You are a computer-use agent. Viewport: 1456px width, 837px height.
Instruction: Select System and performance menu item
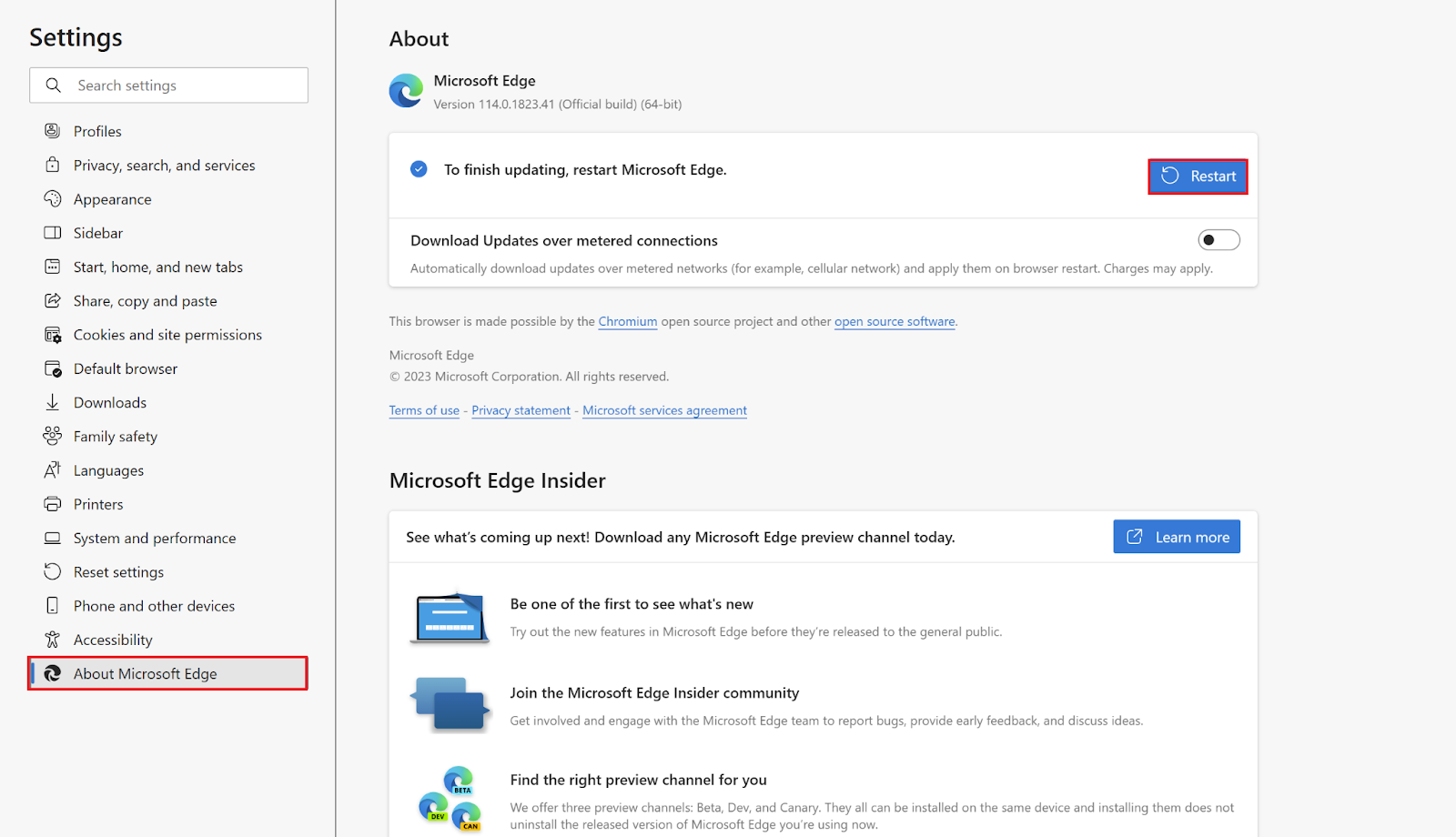[155, 539]
